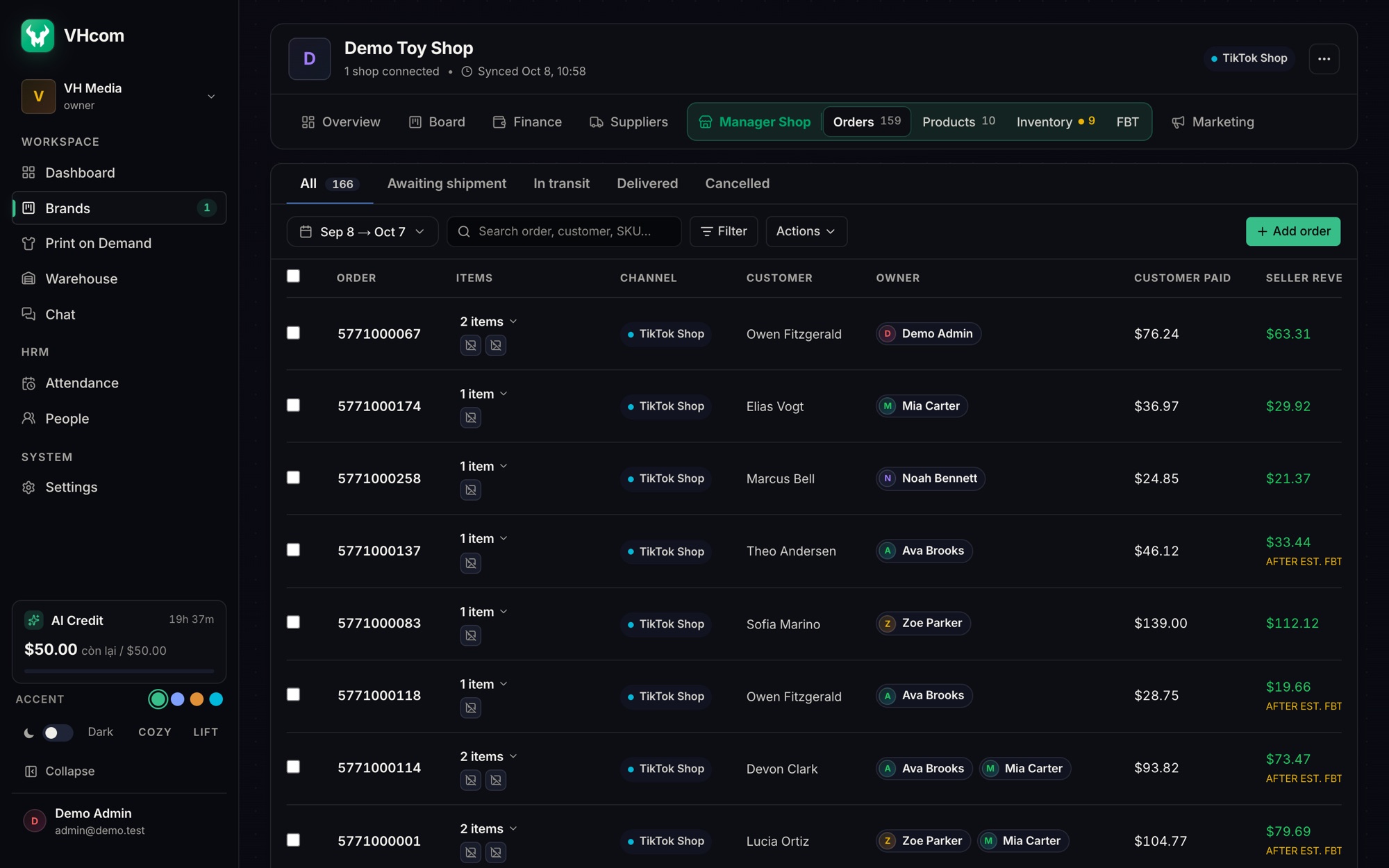Pick the cyan accent color
This screenshot has width=1389, height=868.
216,699
